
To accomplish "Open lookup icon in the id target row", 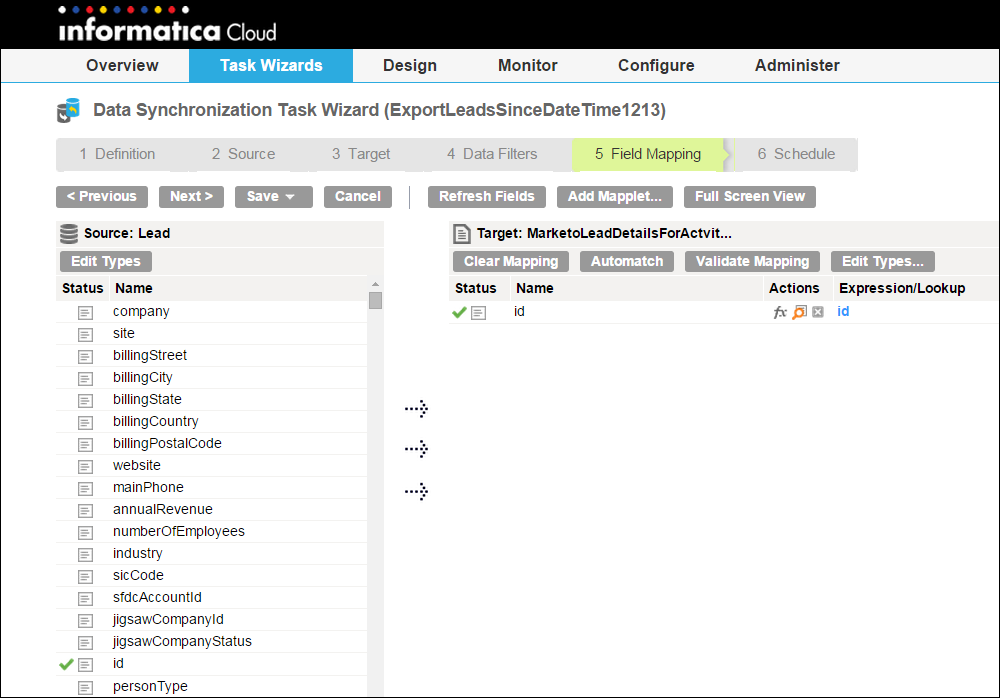I will pyautogui.click(x=799, y=312).
